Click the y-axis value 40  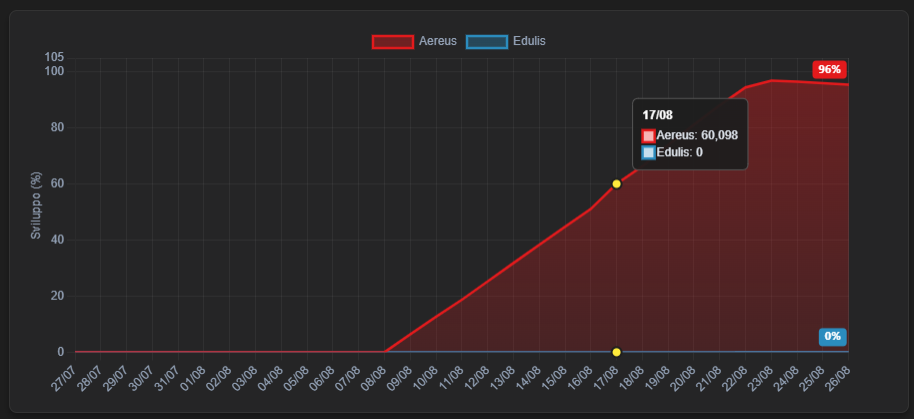pyautogui.click(x=57, y=240)
